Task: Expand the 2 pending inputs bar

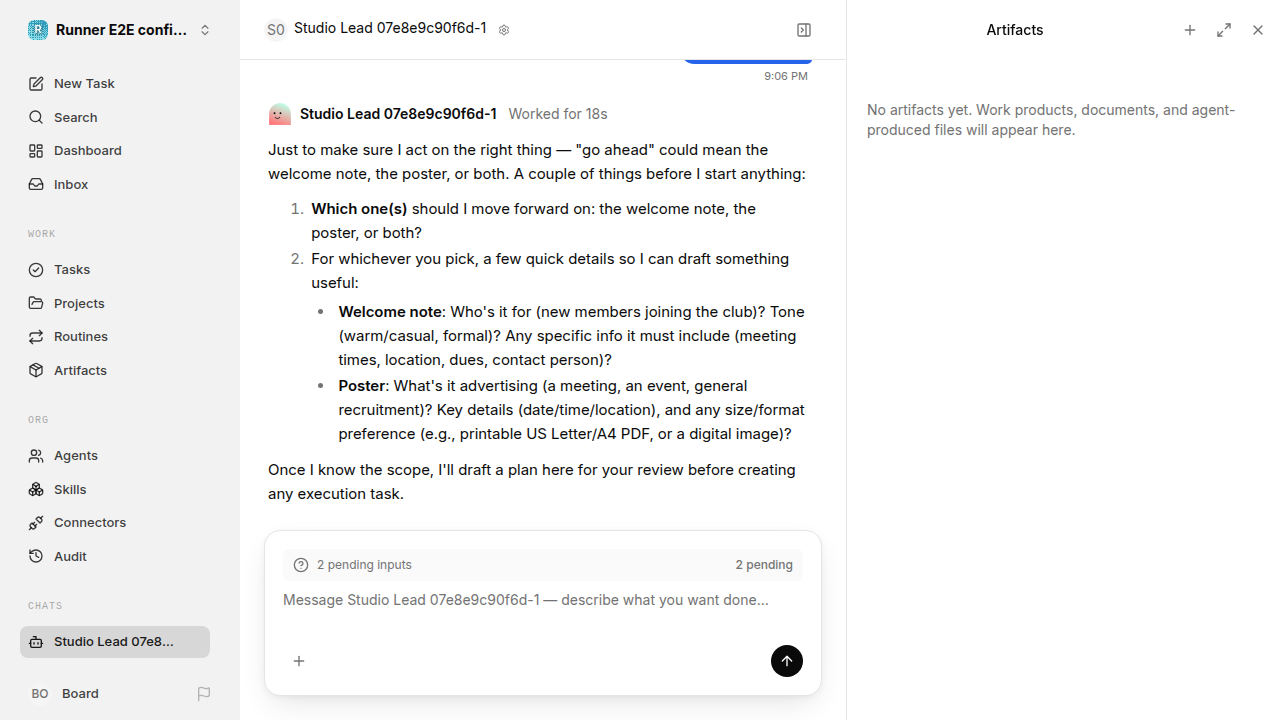Action: pos(543,565)
